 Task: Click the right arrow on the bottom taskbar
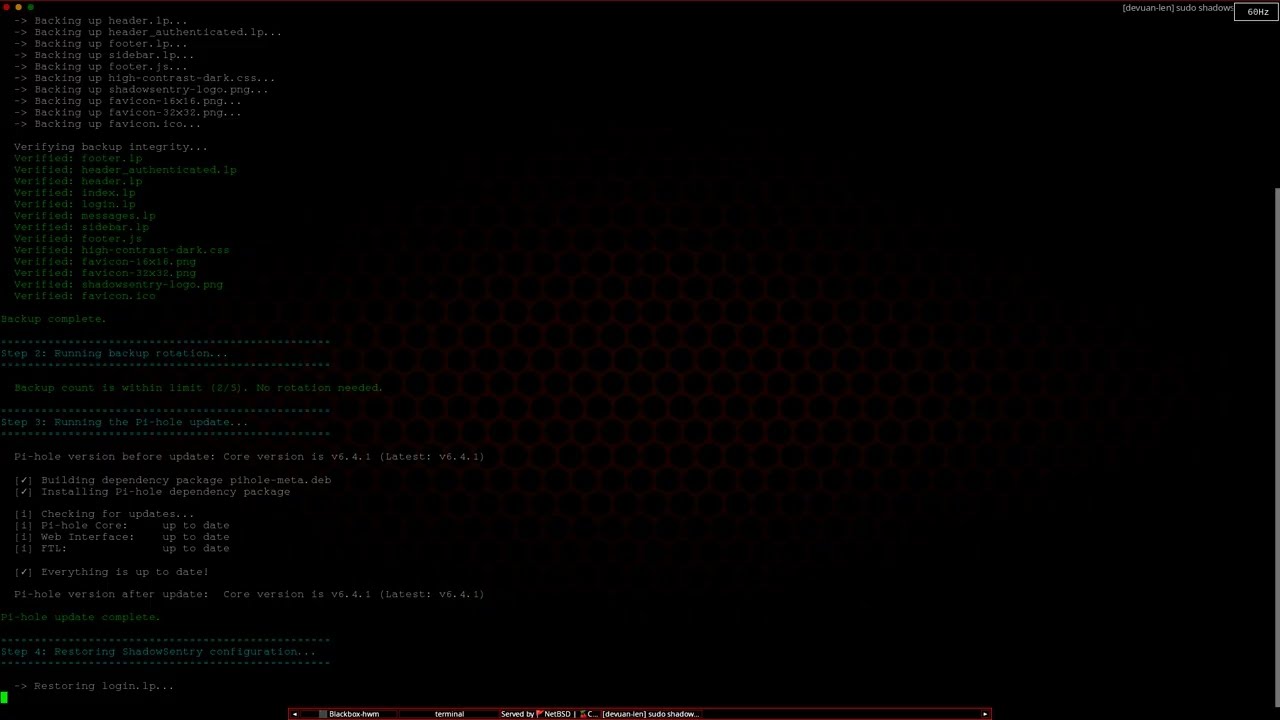tap(985, 714)
